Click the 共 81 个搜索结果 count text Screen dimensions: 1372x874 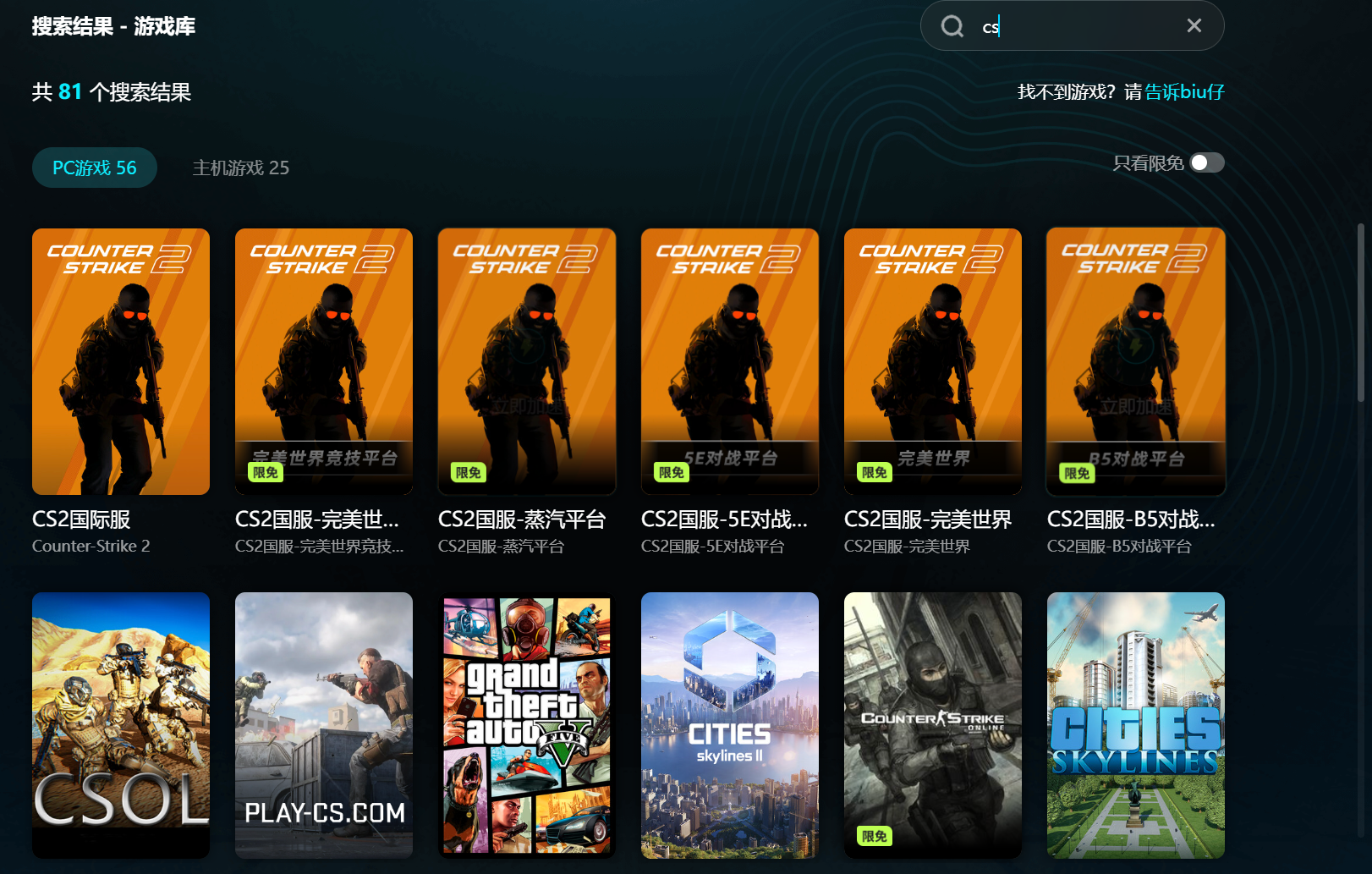[112, 91]
